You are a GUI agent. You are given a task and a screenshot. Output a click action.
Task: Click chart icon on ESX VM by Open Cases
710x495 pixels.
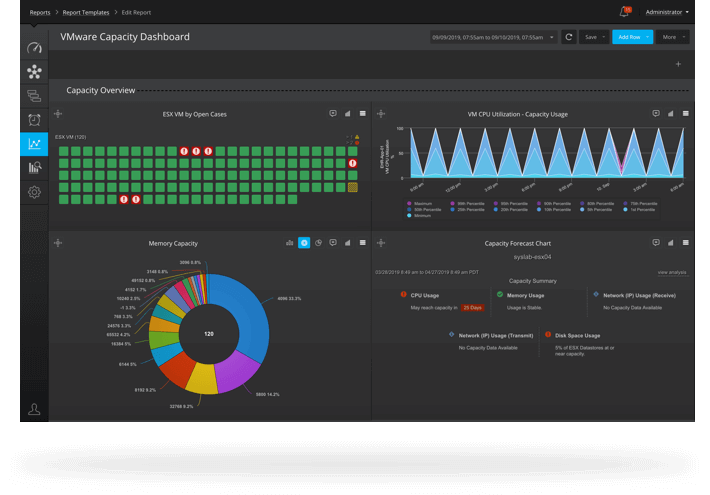pyautogui.click(x=348, y=114)
